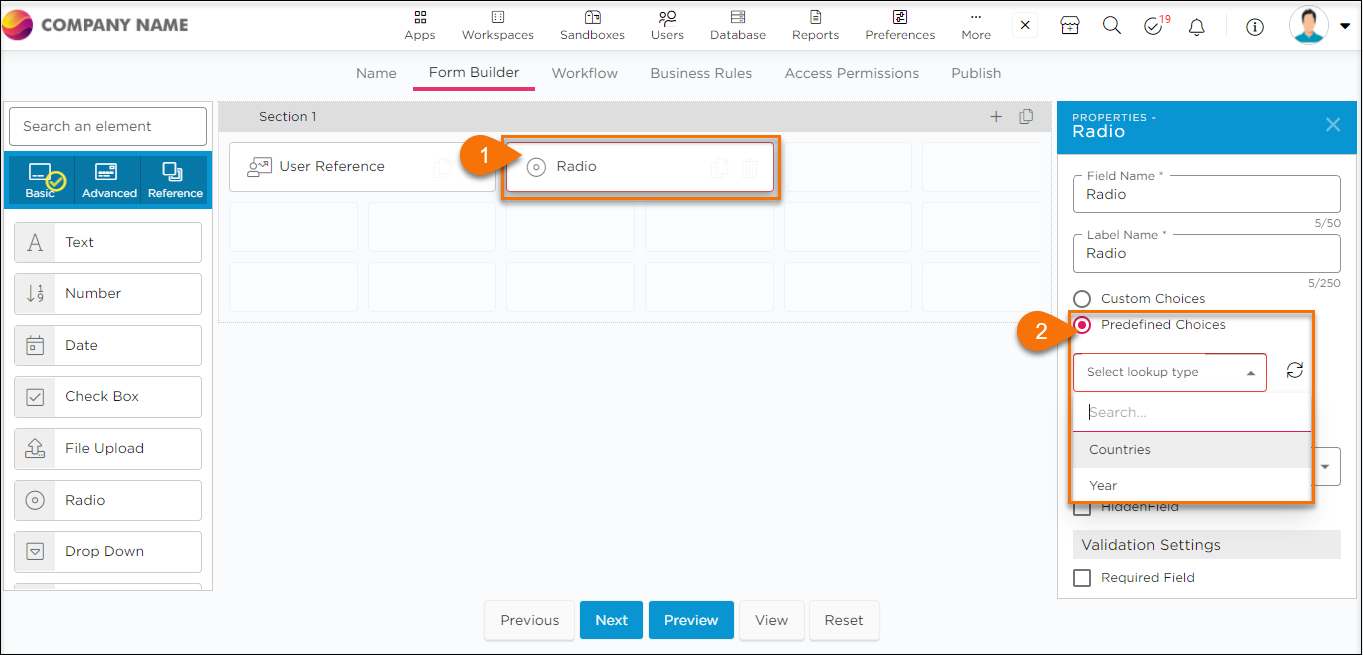
Task: Switch to the Access Permissions tab
Action: tap(852, 73)
